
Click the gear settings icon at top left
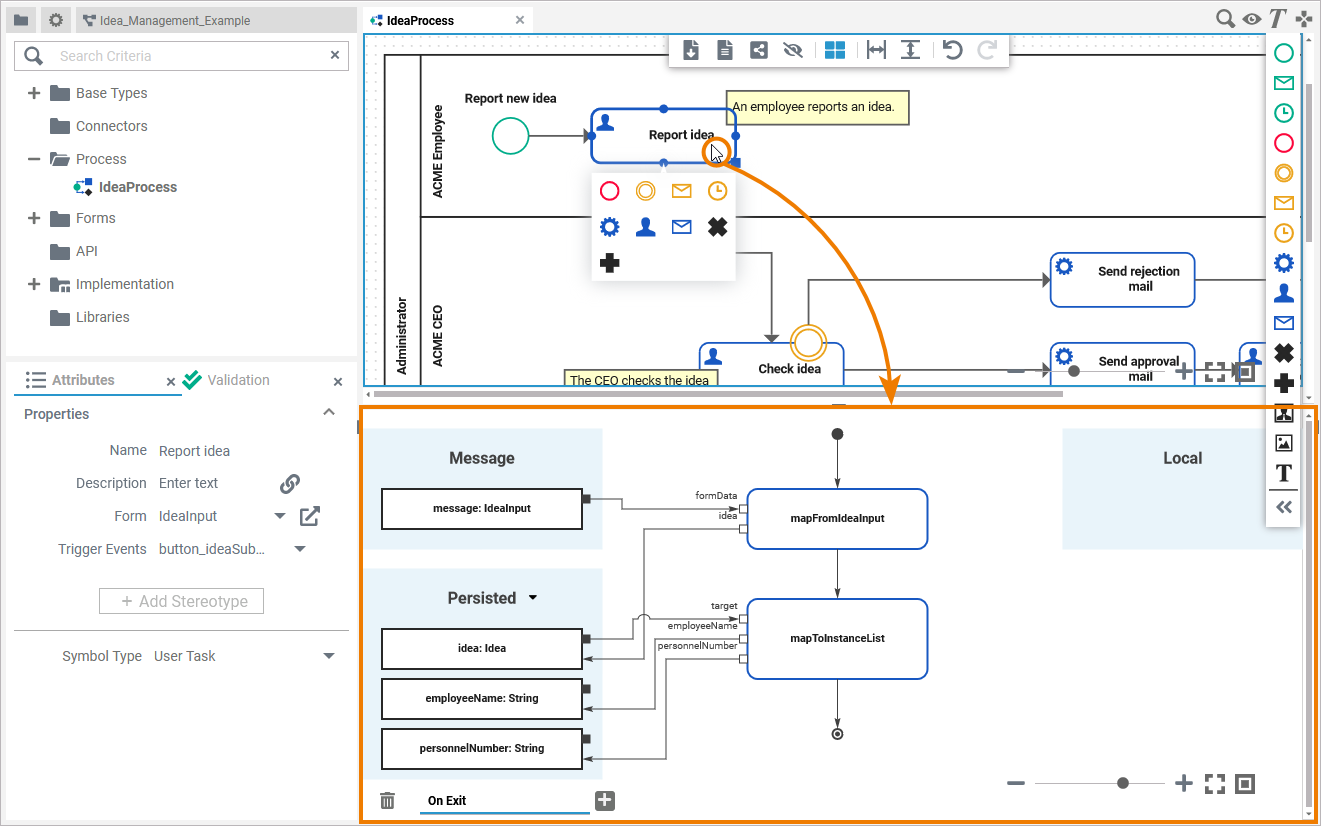(56, 20)
